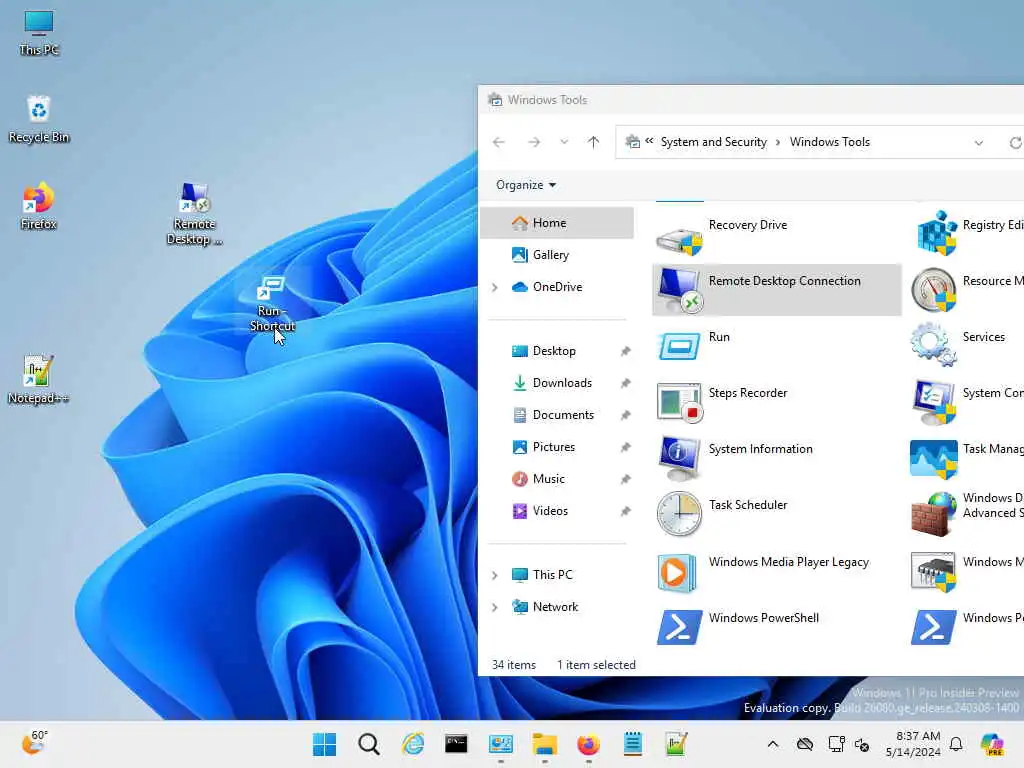The height and width of the screenshot is (768, 1024).
Task: Go up one folder level
Action: 593,142
